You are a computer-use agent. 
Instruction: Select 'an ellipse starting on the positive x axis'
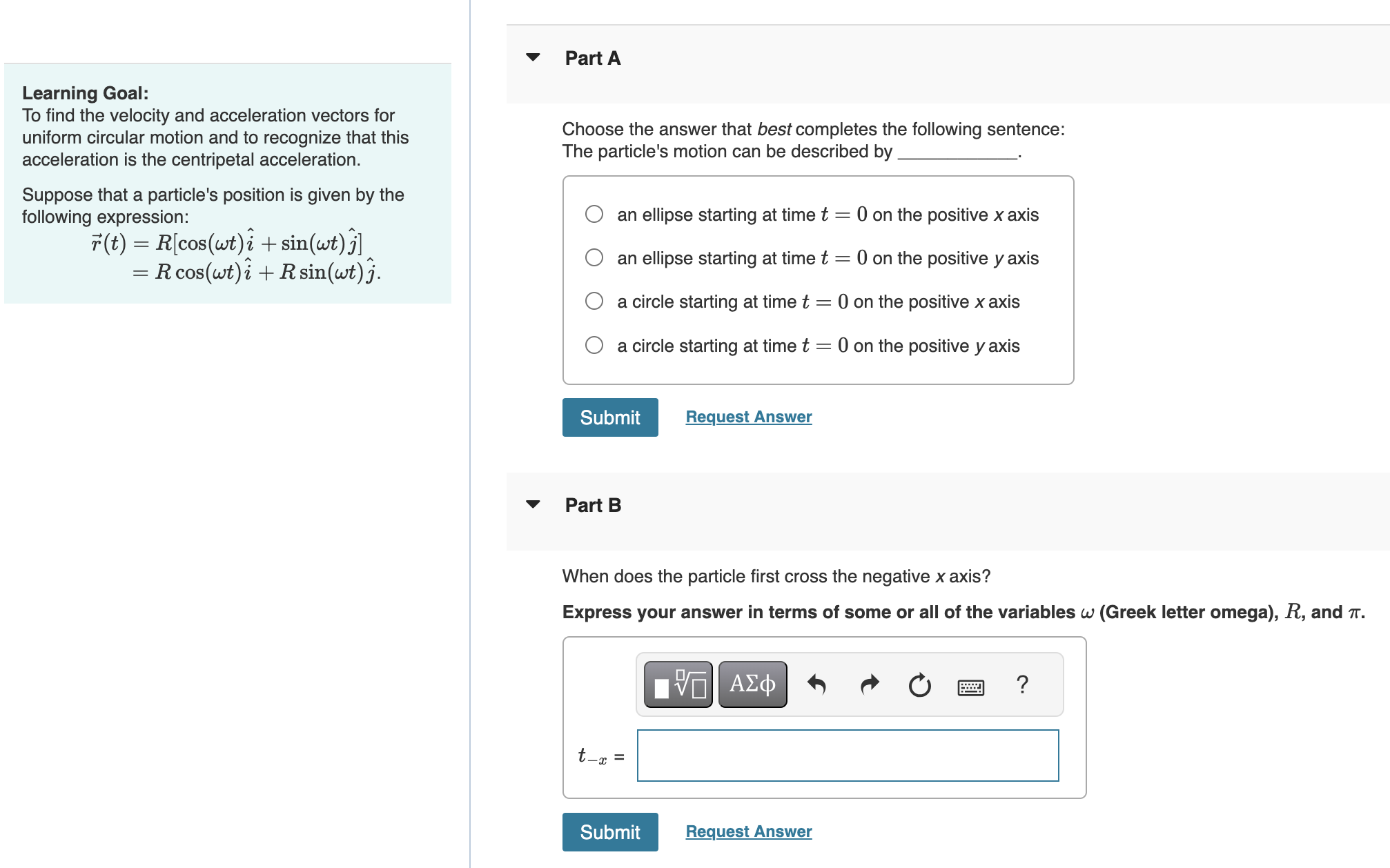pos(594,215)
